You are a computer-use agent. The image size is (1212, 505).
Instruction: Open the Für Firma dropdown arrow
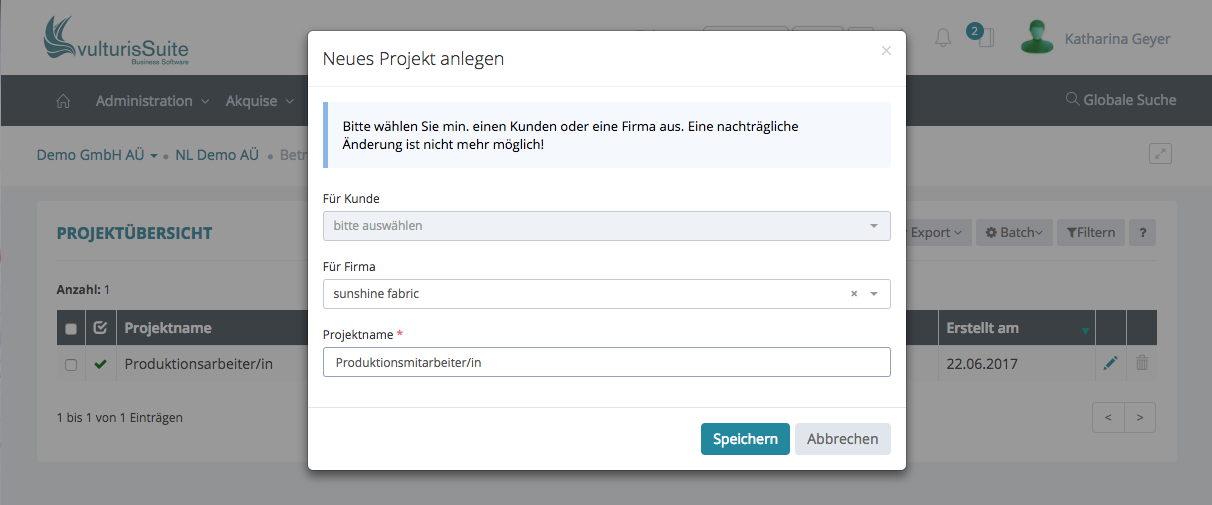[x=874, y=294]
